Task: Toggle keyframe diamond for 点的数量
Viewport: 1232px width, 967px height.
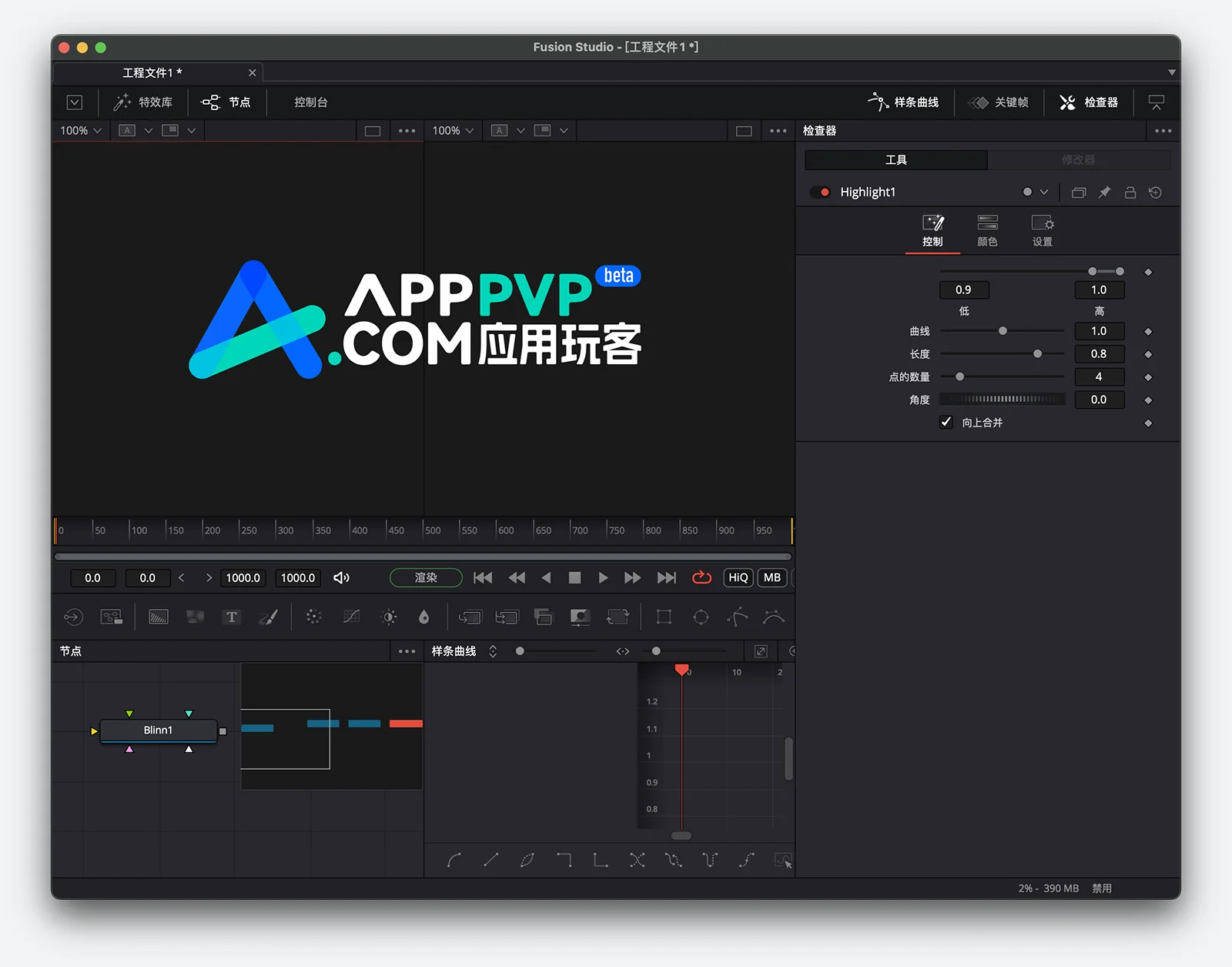Action: pos(1148,377)
